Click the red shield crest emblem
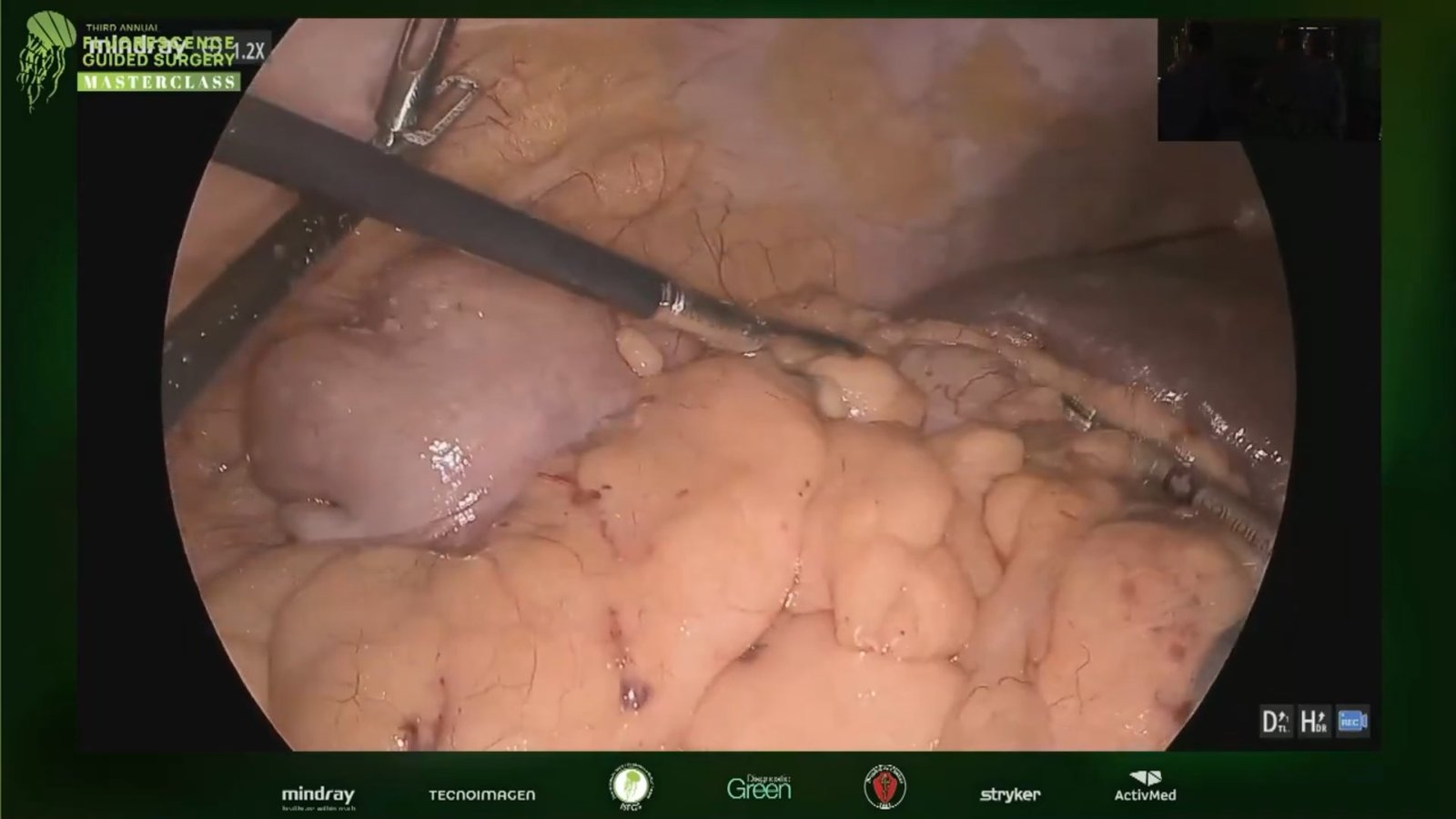 pos(884,787)
